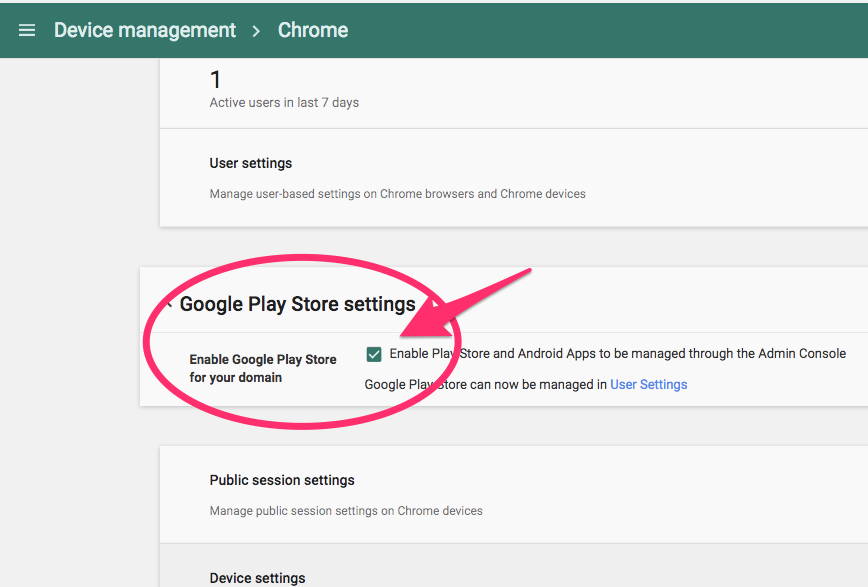Open the User Settings link
Image resolution: width=868 pixels, height=587 pixels.
(x=648, y=384)
